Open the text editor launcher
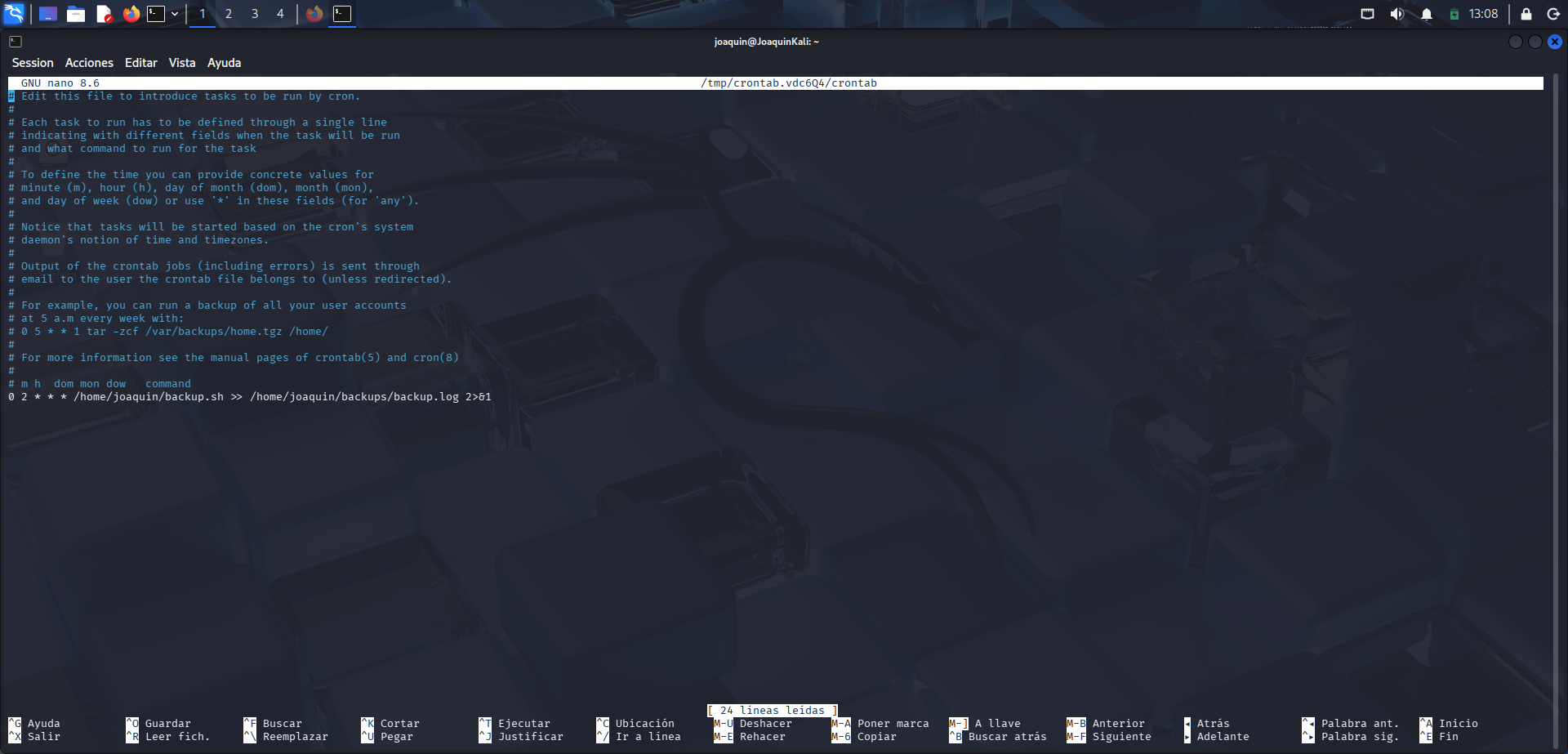 point(104,14)
